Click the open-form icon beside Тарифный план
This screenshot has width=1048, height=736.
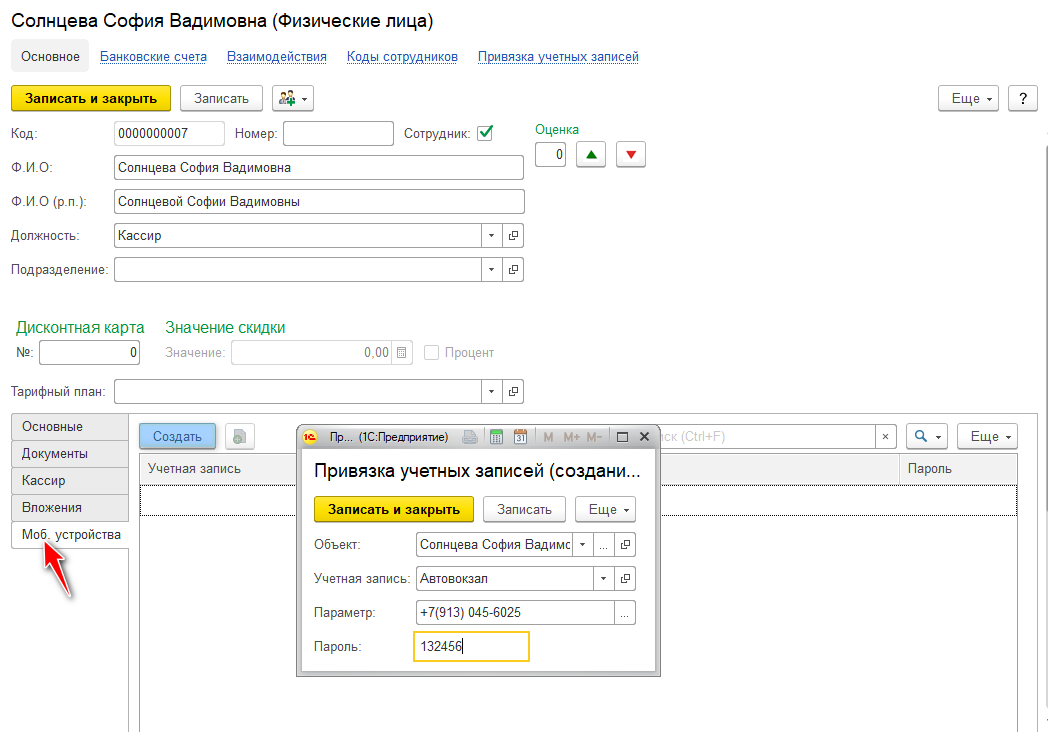(514, 391)
